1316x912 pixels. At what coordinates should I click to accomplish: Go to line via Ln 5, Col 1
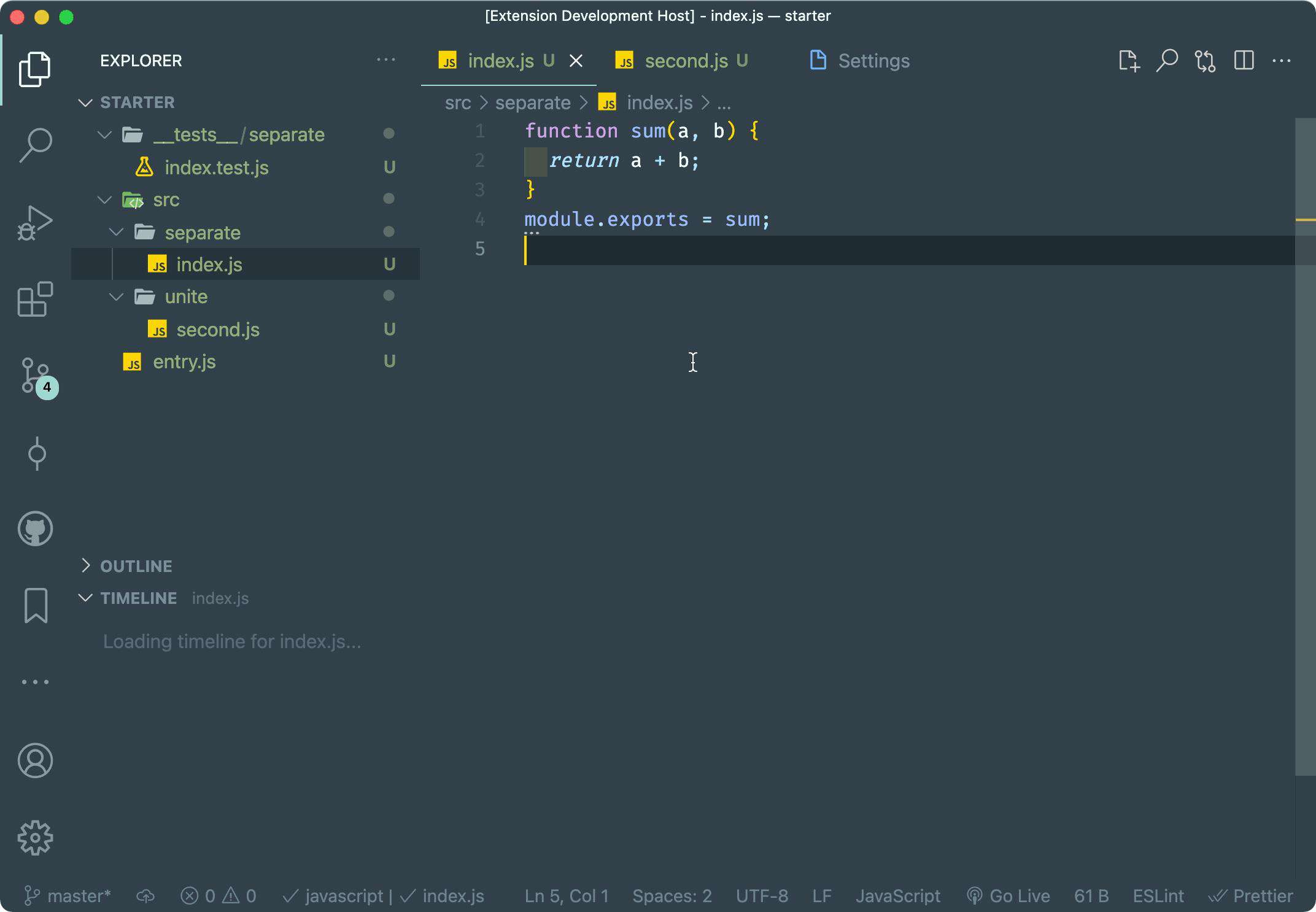click(x=567, y=896)
